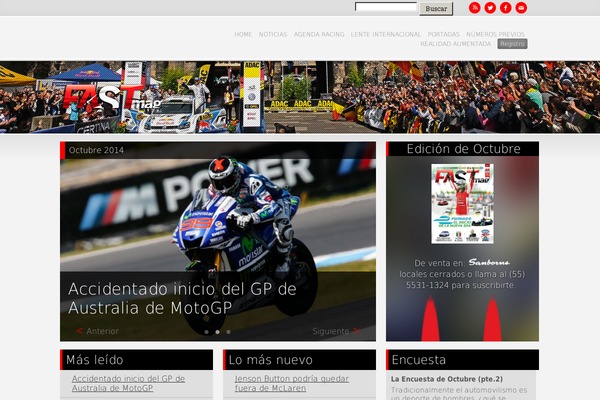The image size is (600, 400).
Task: Click the Registro button
Action: click(512, 44)
